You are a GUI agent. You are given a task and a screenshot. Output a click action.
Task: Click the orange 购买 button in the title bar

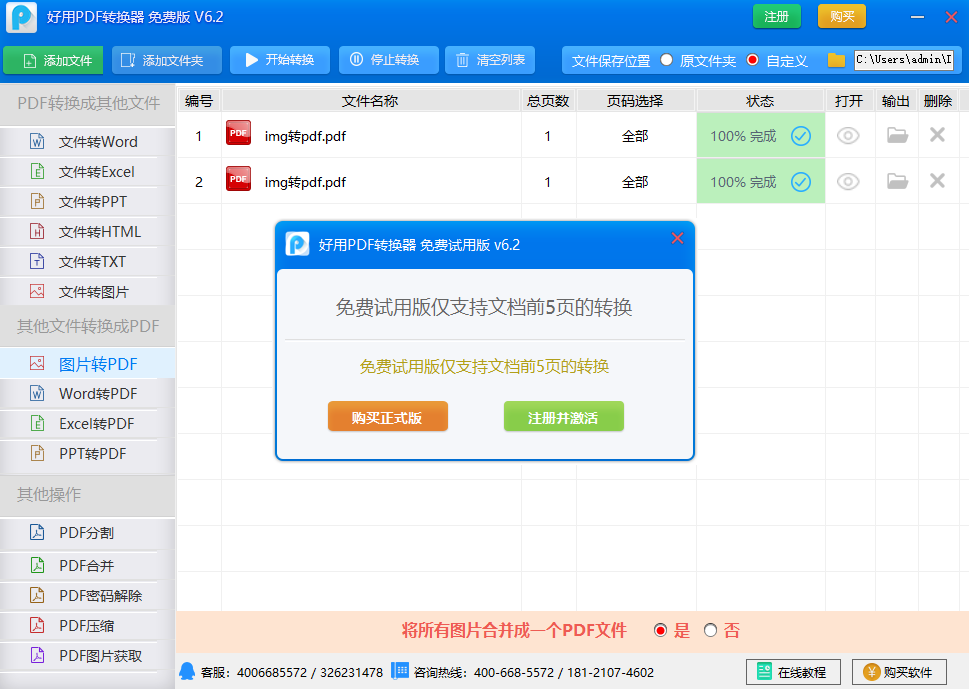[x=842, y=17]
